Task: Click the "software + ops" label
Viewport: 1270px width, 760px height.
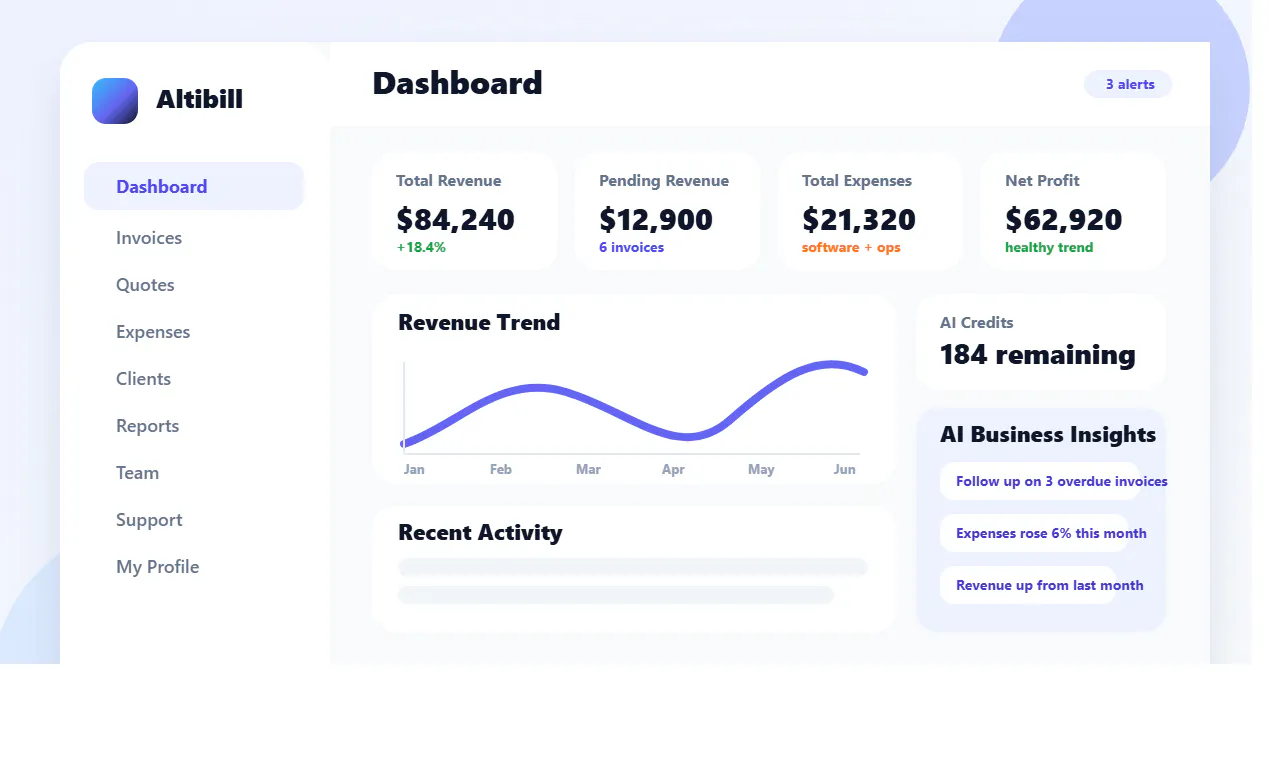Action: click(851, 247)
